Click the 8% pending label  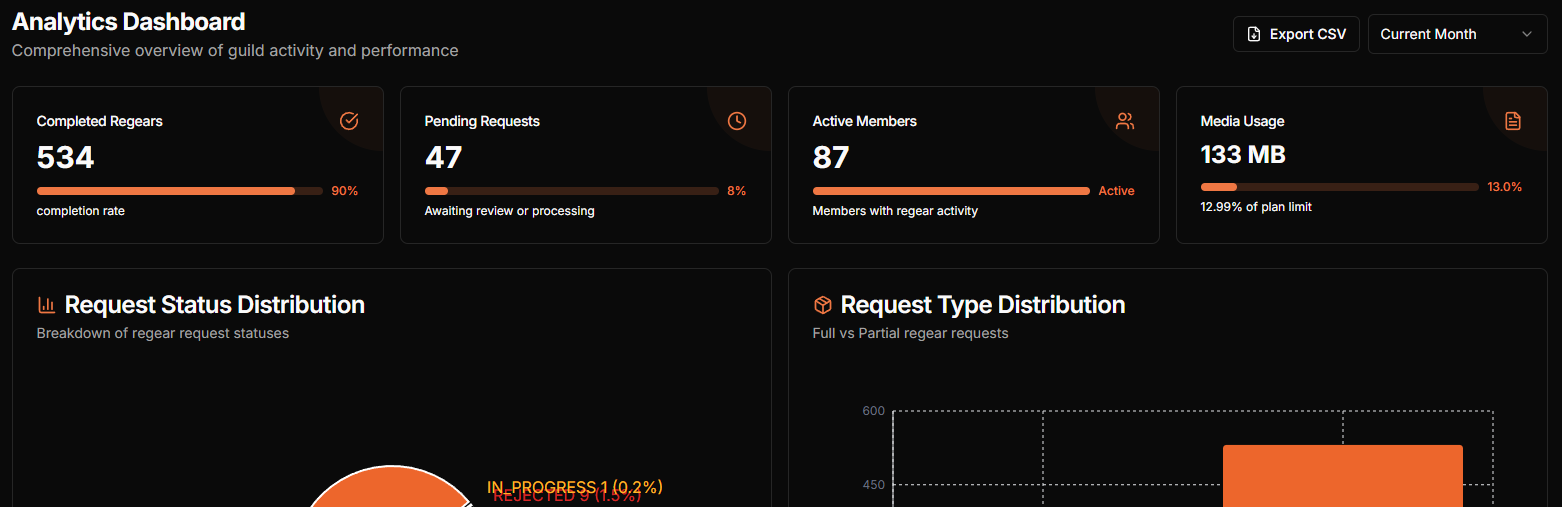click(x=736, y=191)
